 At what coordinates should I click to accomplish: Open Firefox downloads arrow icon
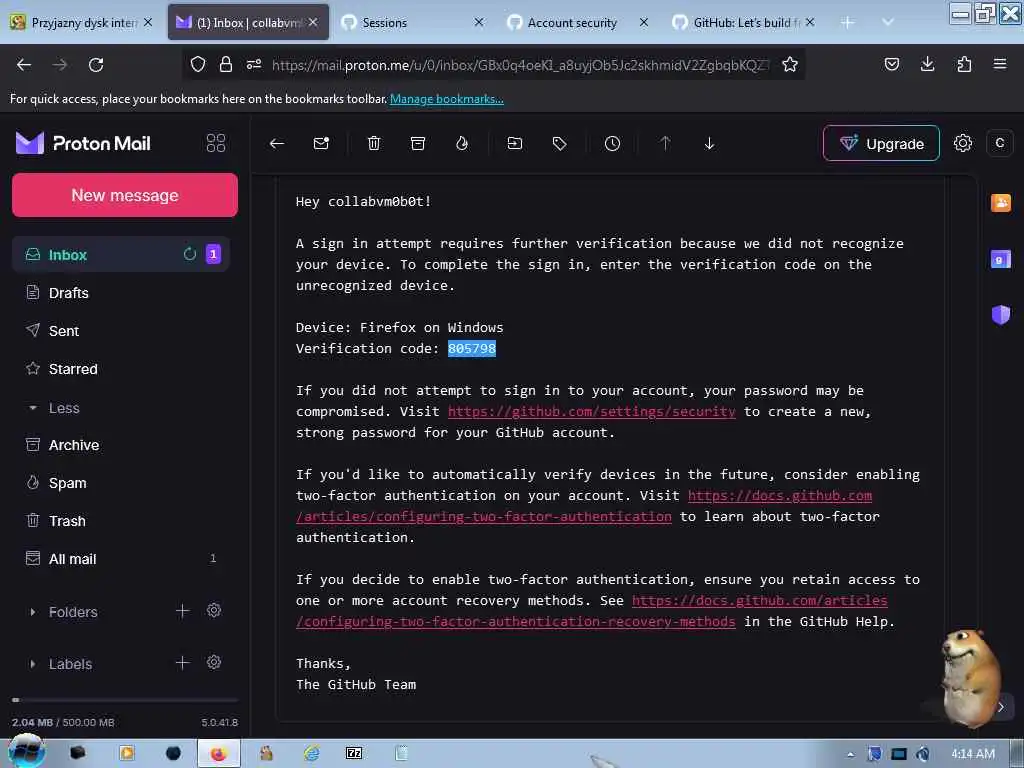pyautogui.click(x=927, y=64)
